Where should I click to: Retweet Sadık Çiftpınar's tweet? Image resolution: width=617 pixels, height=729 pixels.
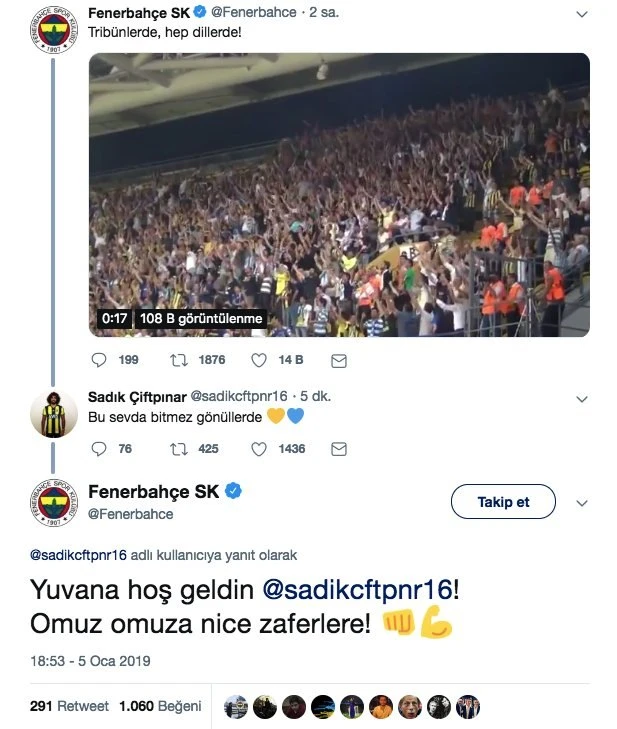click(x=178, y=449)
